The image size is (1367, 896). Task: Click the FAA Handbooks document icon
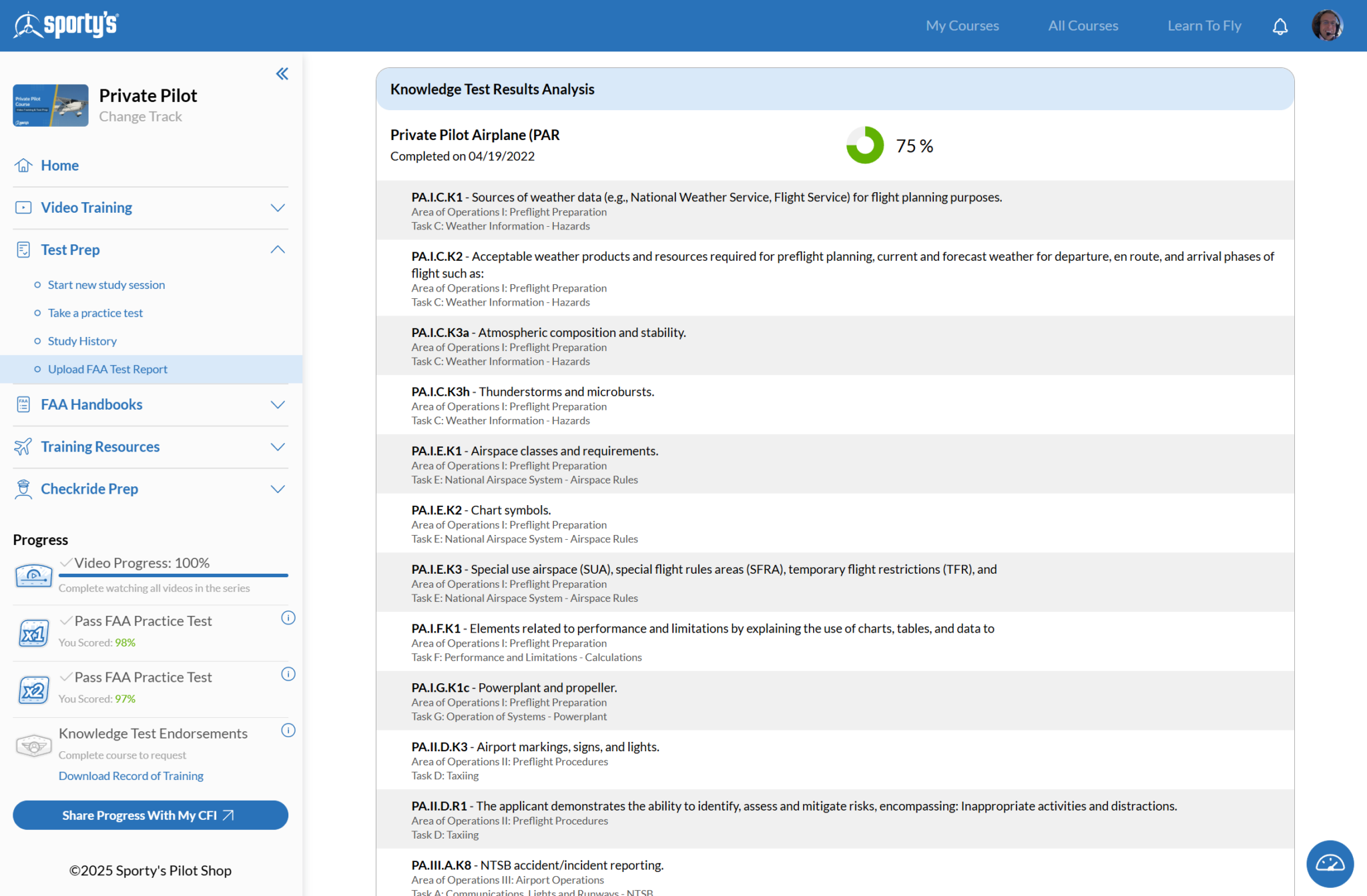pos(23,404)
